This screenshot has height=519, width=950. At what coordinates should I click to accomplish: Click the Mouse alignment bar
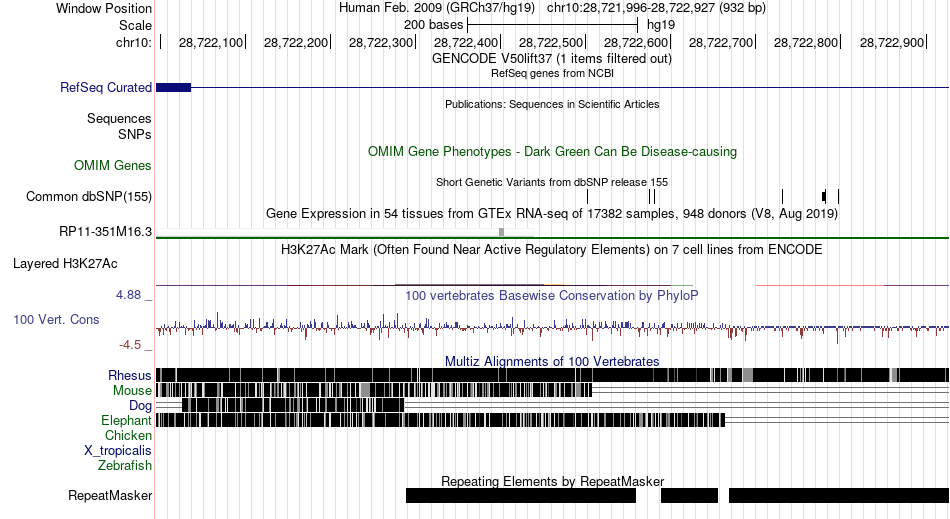coord(374,390)
